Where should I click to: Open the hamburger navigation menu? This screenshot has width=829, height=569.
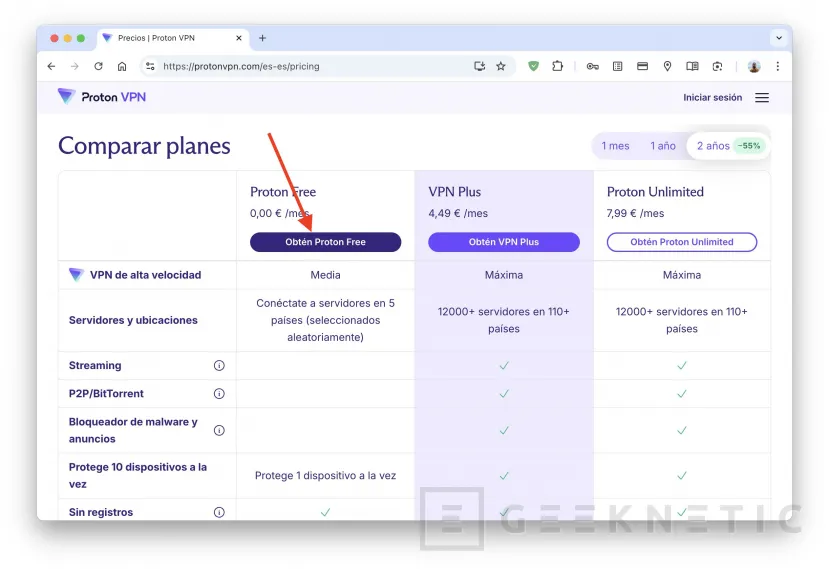click(x=762, y=98)
